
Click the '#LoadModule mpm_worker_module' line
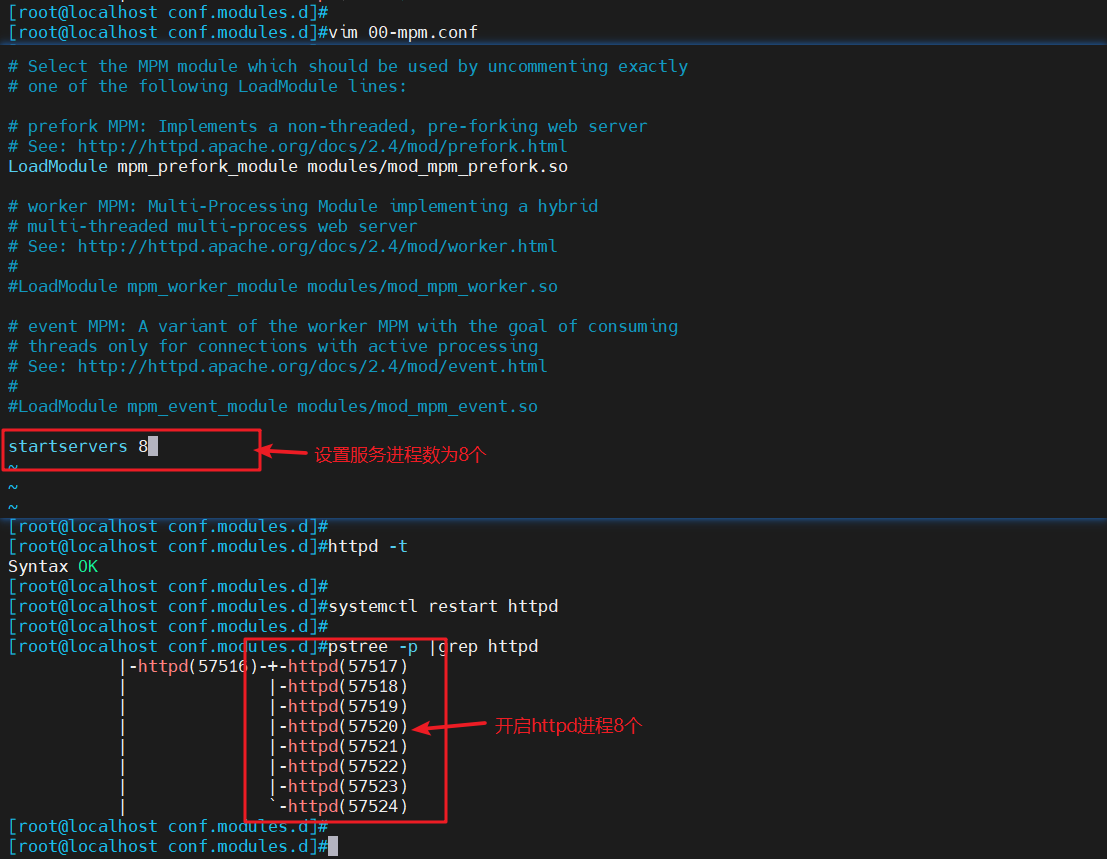pyautogui.click(x=282, y=287)
